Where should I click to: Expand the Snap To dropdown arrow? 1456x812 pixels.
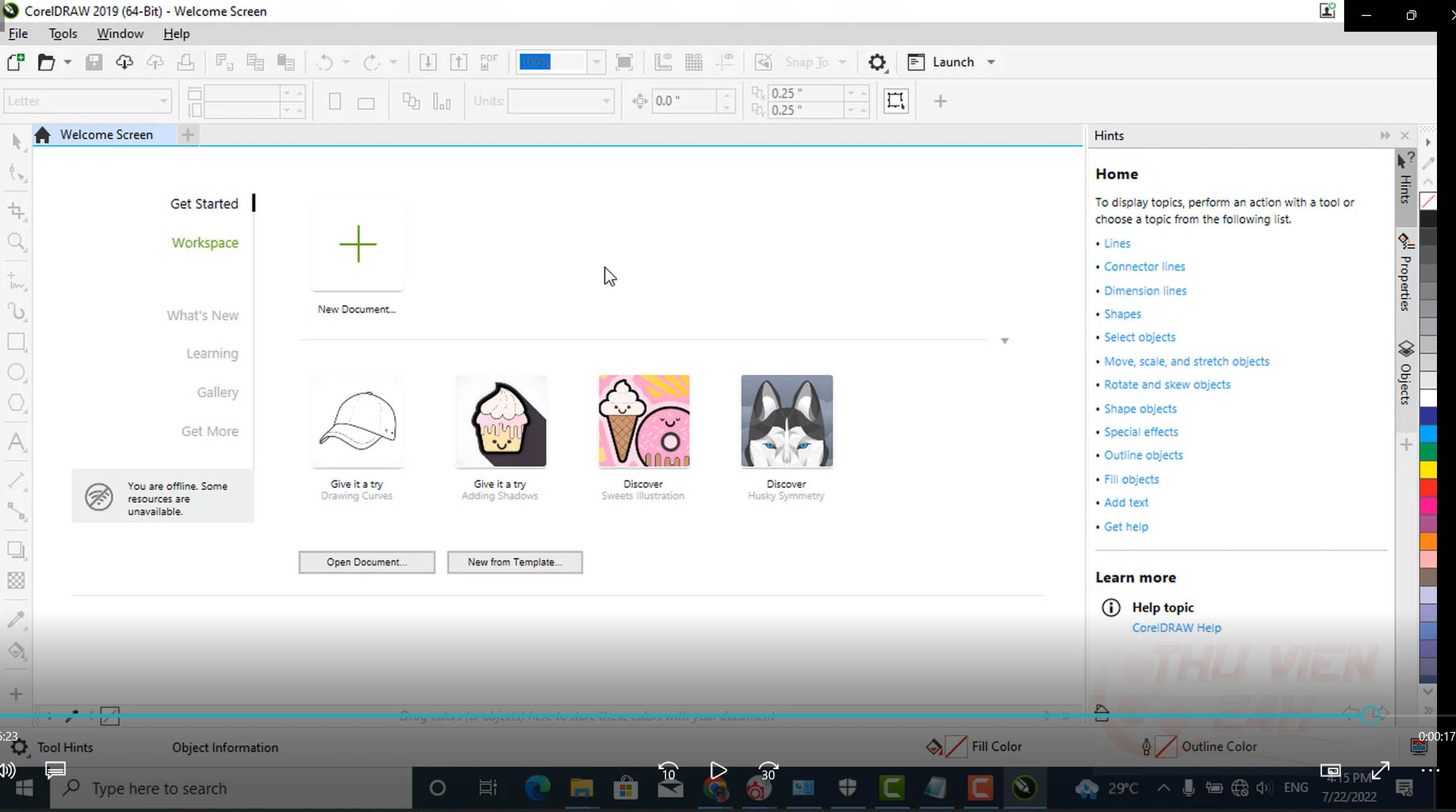(842, 62)
